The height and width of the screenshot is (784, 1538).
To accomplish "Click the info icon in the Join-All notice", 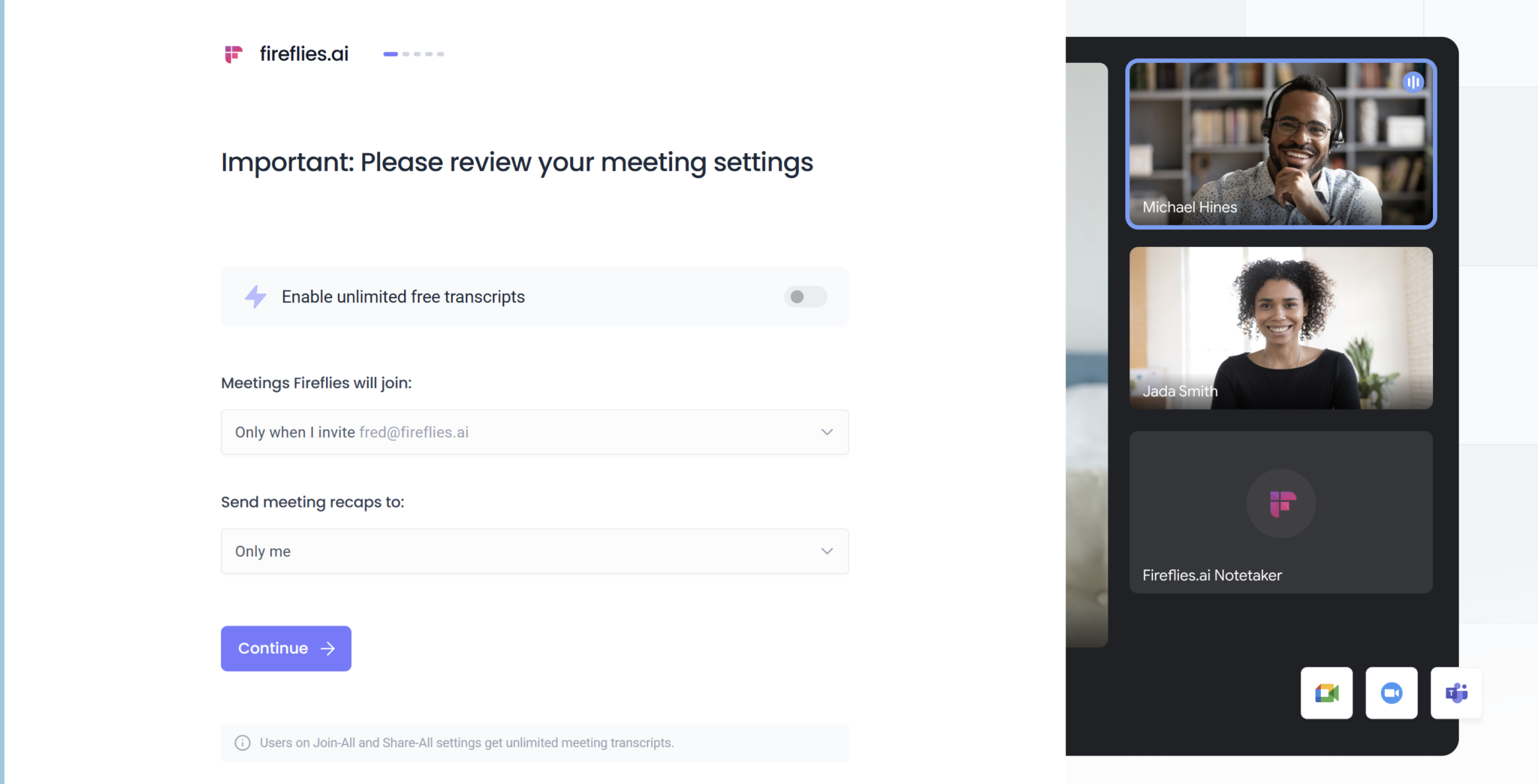I will pos(243,743).
